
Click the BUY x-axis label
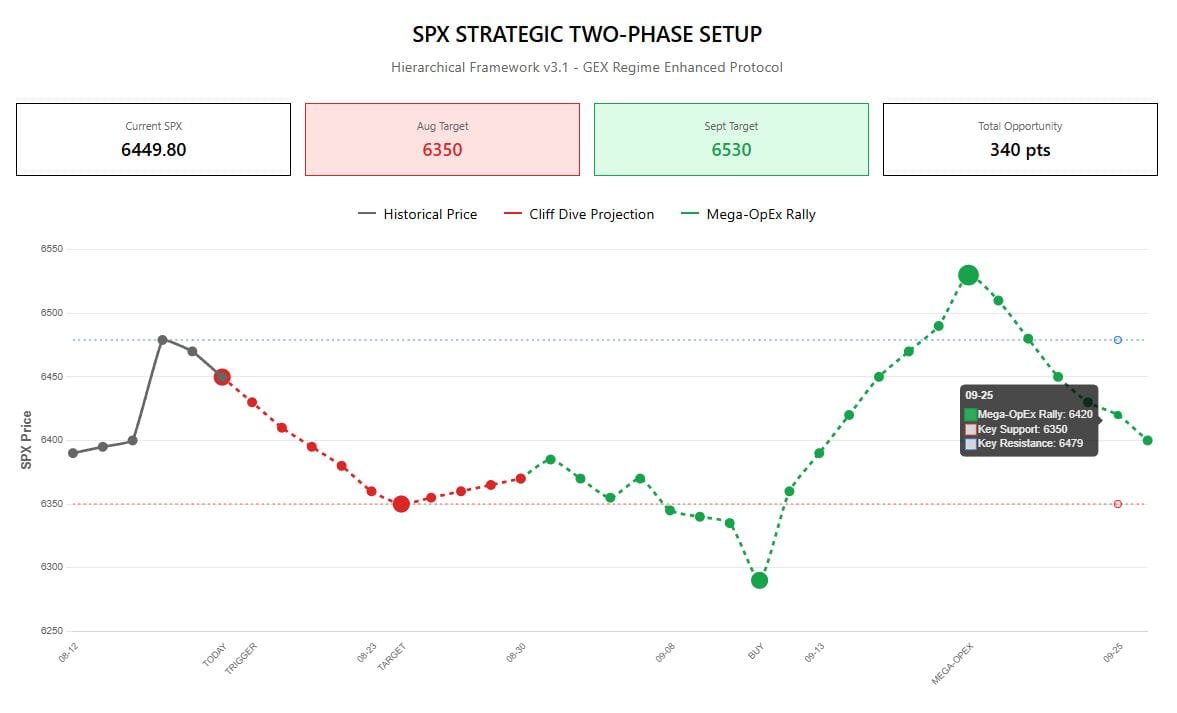point(756,653)
